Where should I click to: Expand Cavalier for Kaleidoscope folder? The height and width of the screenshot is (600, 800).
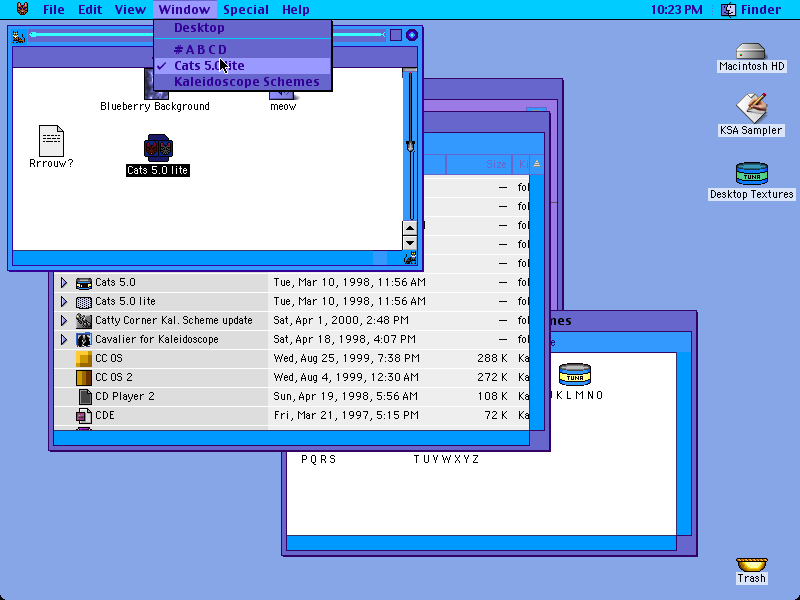[x=64, y=339]
